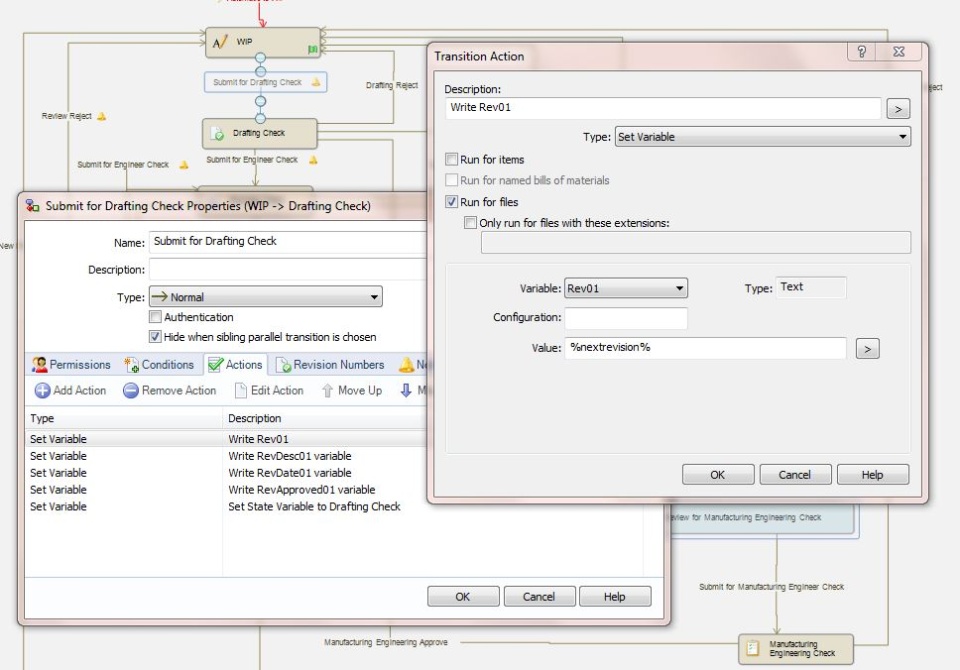Select the Write RevDate01 variable row
Image resolution: width=960 pixels, height=670 pixels.
[x=227, y=473]
